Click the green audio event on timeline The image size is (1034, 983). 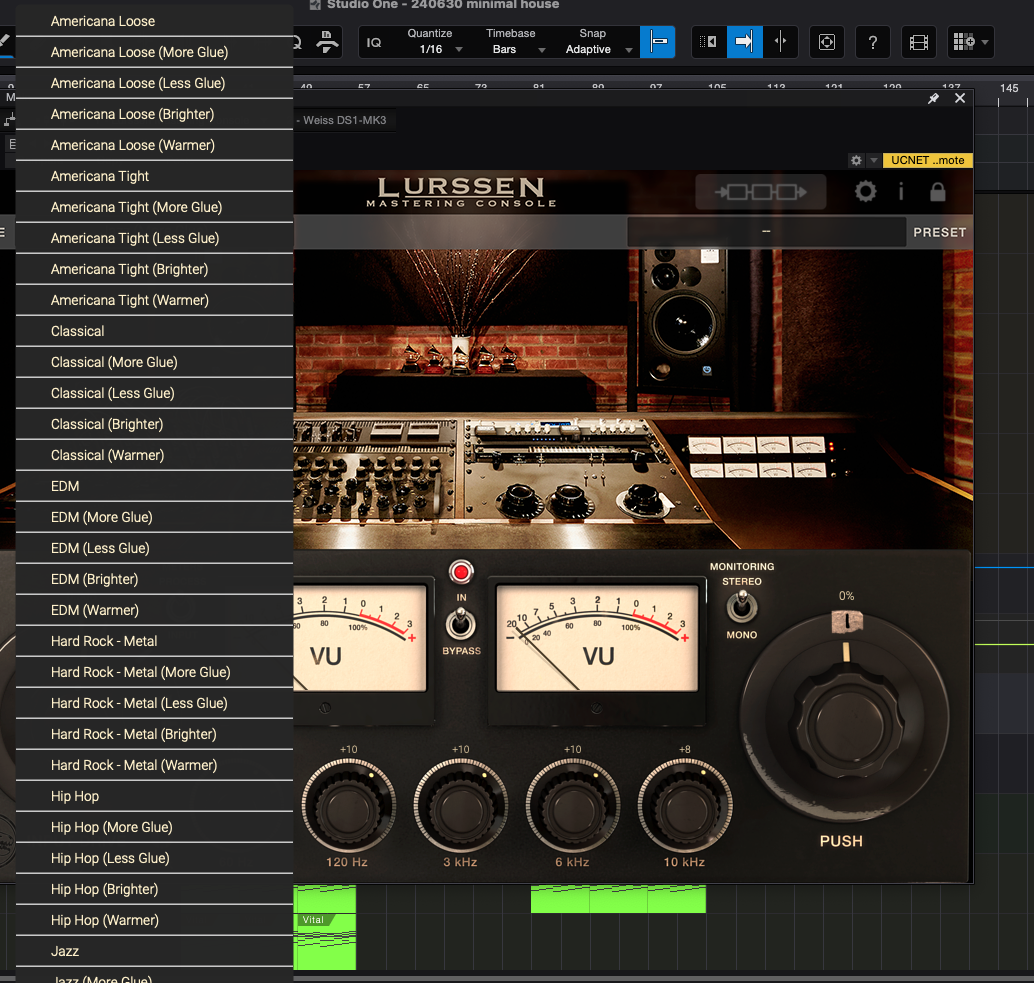(618, 899)
